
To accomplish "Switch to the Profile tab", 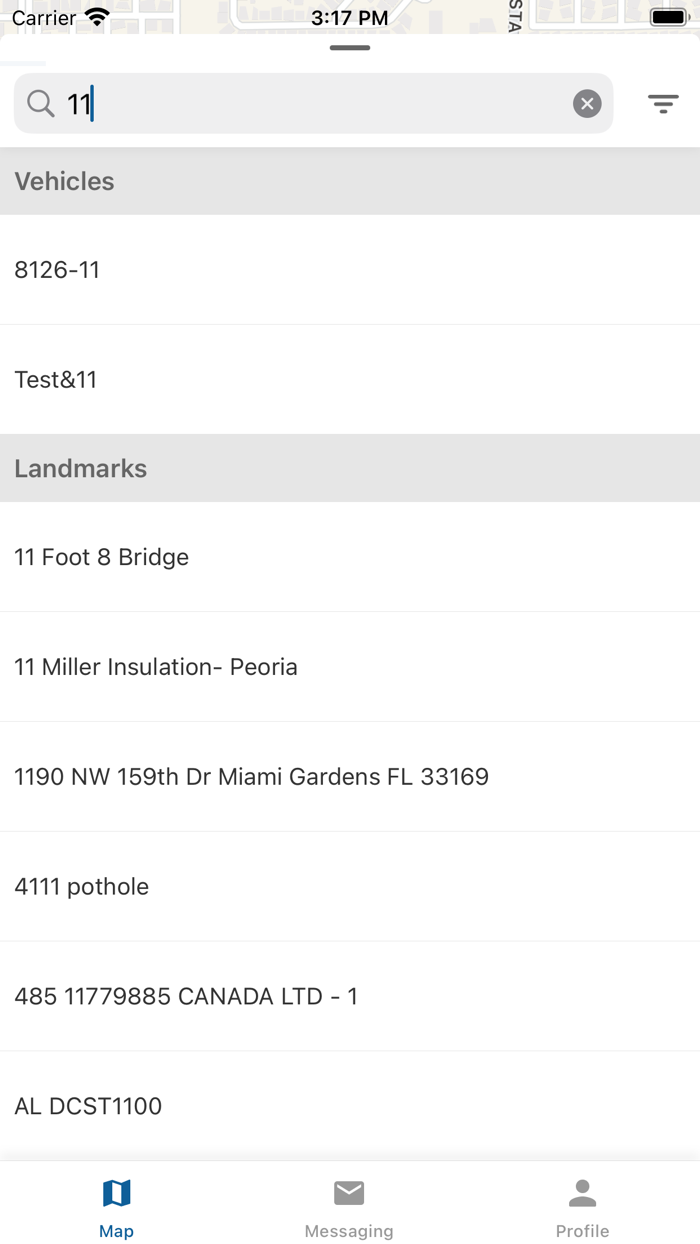I will click(x=582, y=1205).
